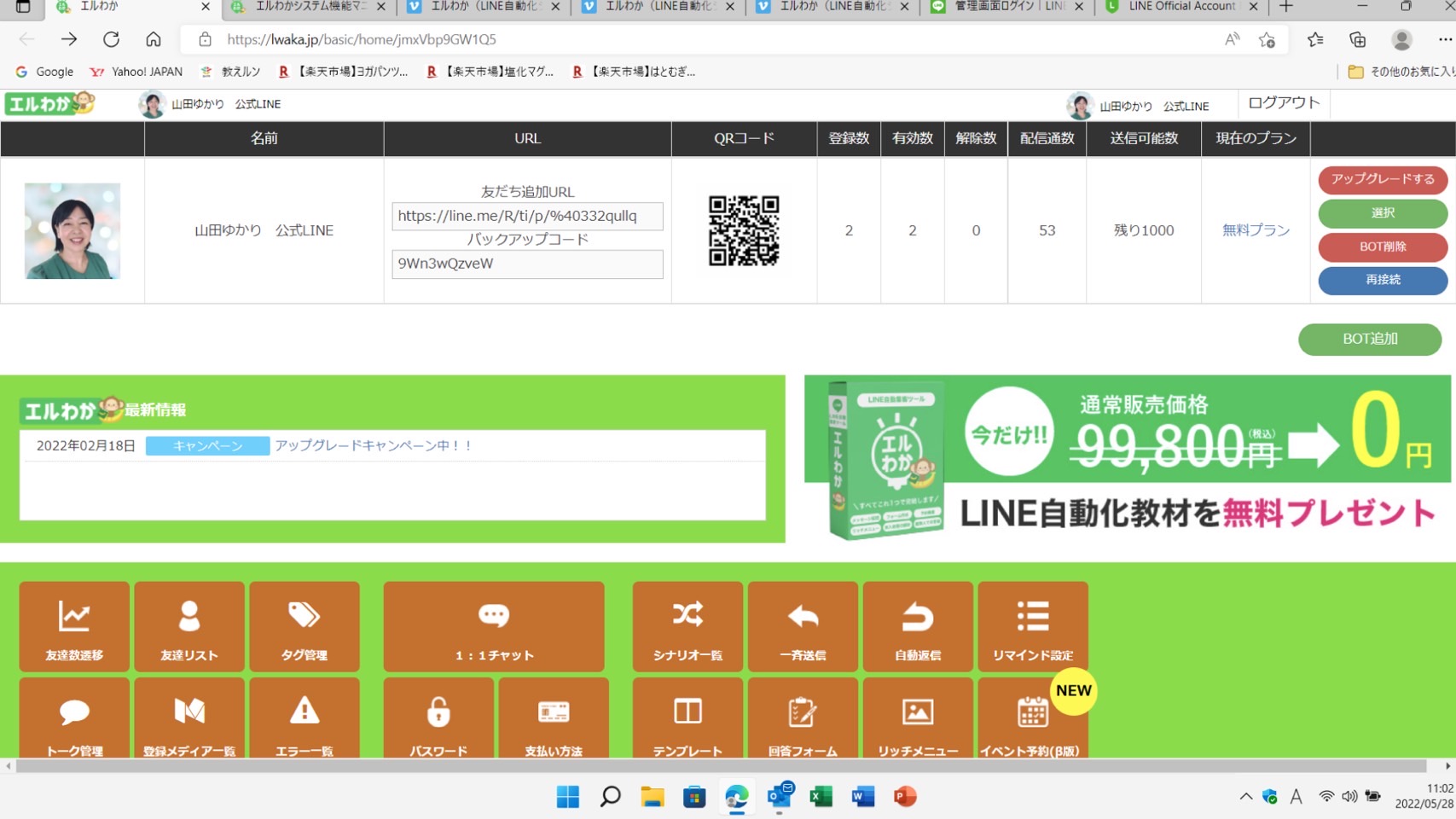Open the パスワード lock tile

(438, 717)
